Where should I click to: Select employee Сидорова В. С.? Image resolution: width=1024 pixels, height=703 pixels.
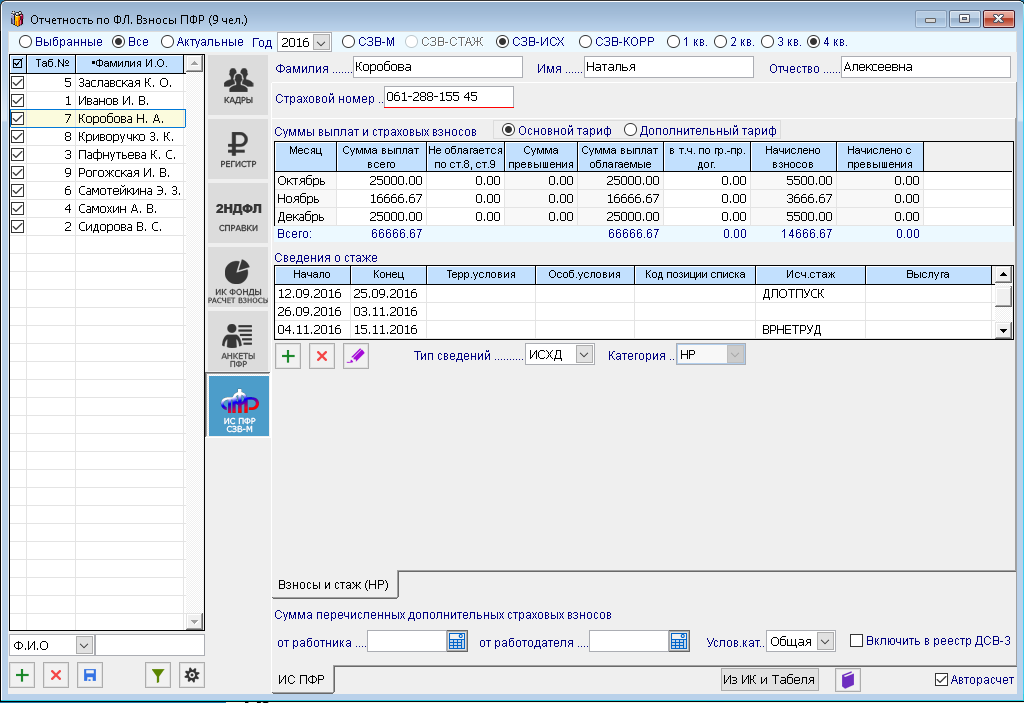(x=120, y=227)
